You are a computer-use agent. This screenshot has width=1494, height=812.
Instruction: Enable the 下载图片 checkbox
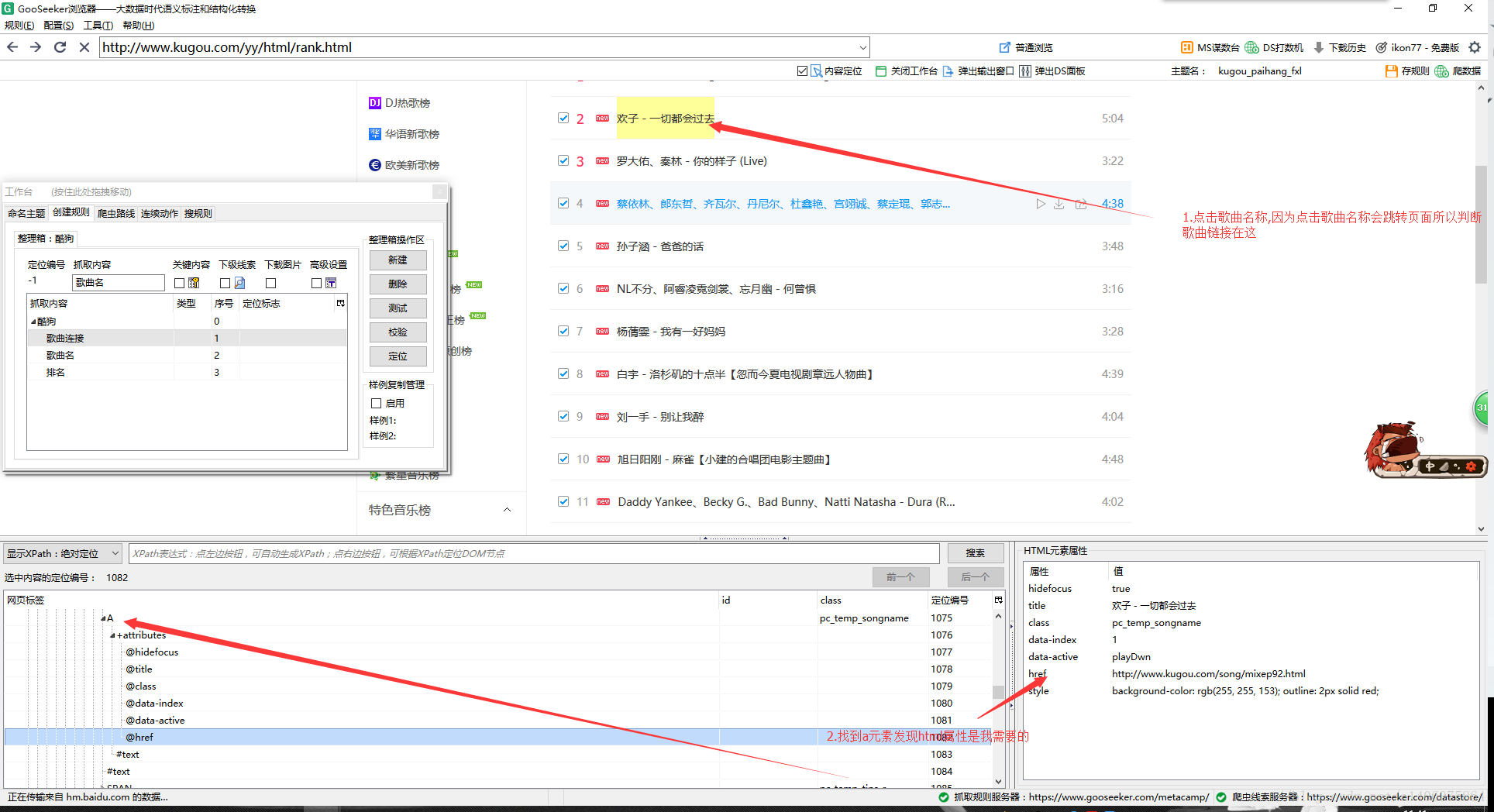point(271,283)
